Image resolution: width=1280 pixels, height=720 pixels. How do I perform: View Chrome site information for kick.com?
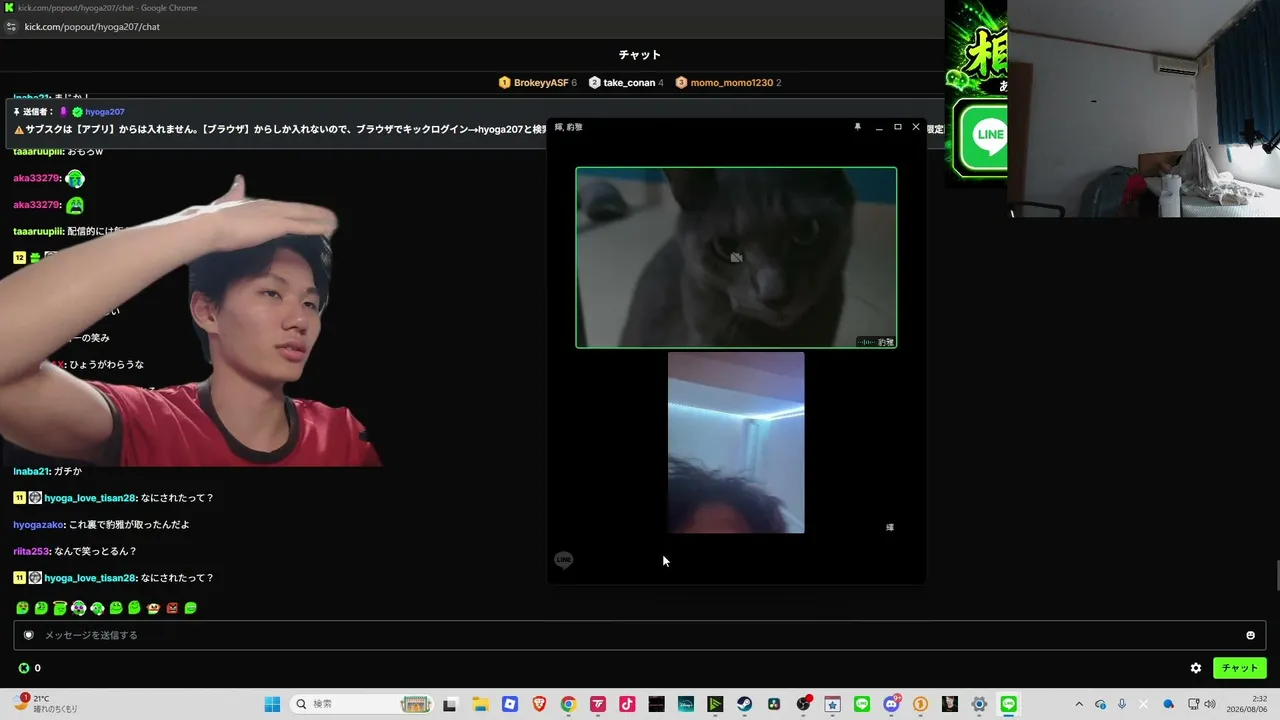click(x=12, y=27)
